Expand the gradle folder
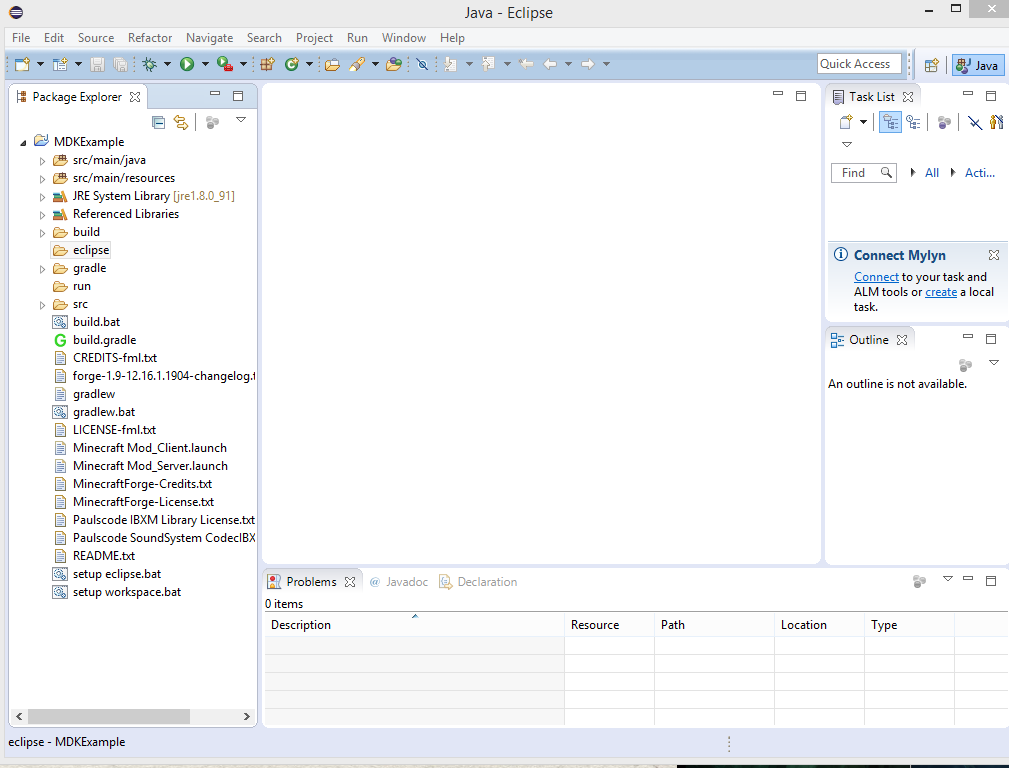Screen dimensions: 1009x768 tap(42, 269)
